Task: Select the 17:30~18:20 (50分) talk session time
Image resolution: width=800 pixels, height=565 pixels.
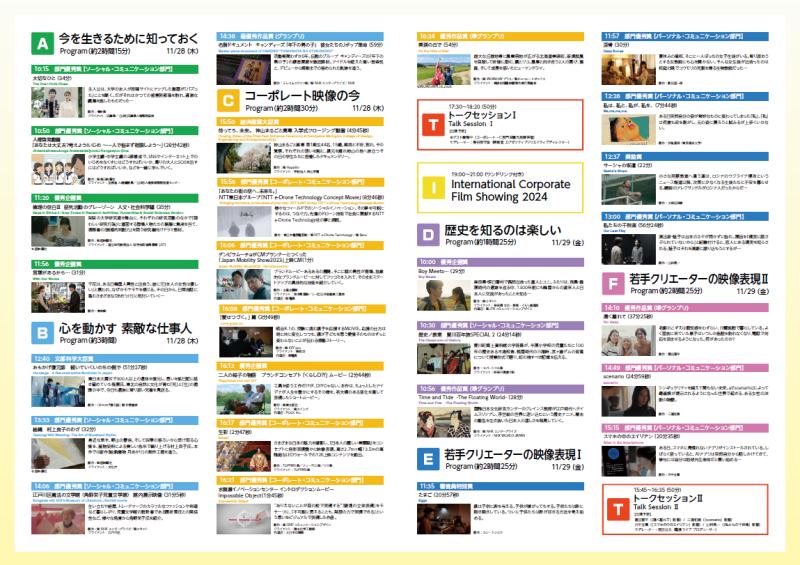Action: click(472, 107)
